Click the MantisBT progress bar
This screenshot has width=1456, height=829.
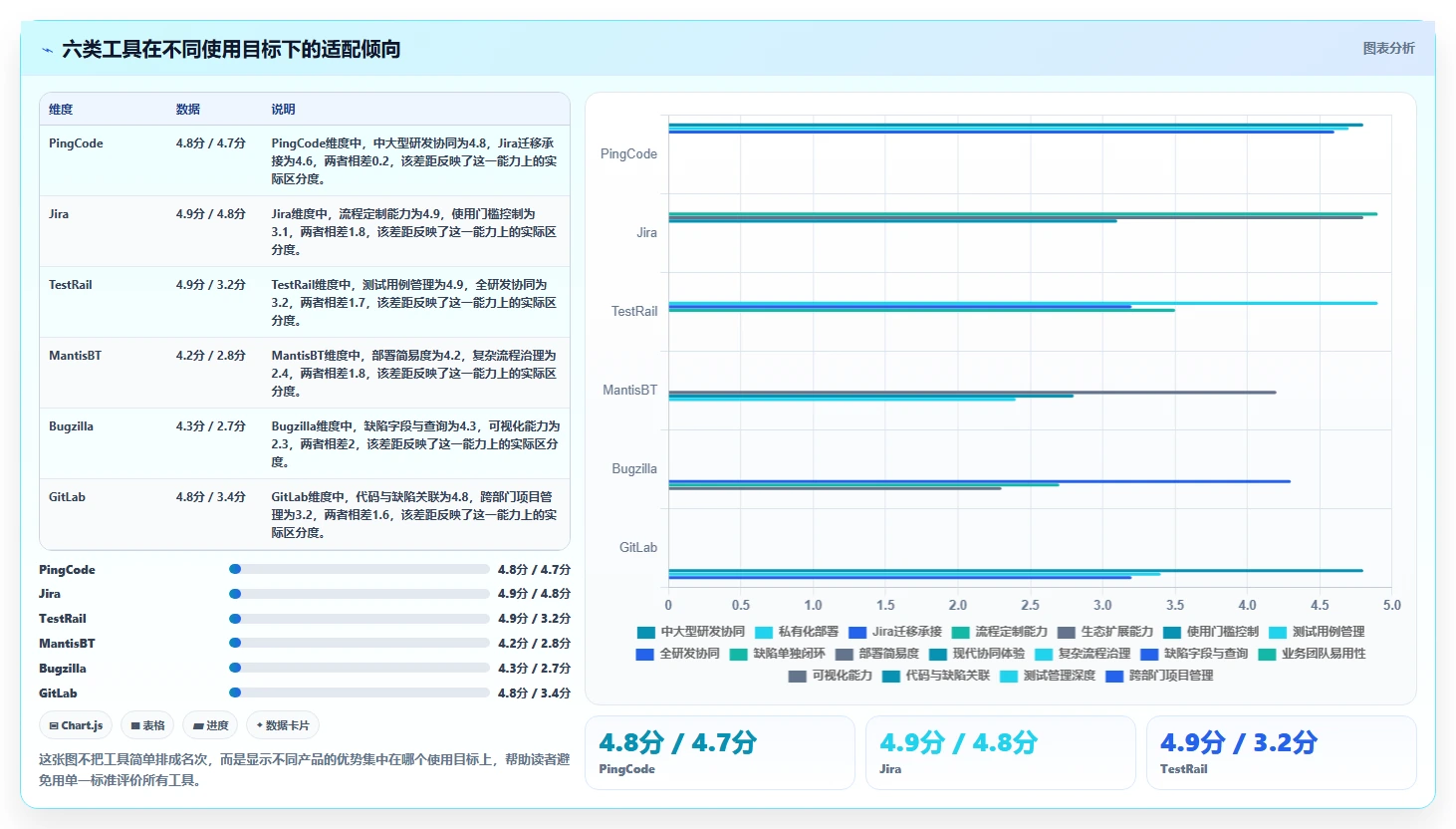pyautogui.click(x=360, y=643)
